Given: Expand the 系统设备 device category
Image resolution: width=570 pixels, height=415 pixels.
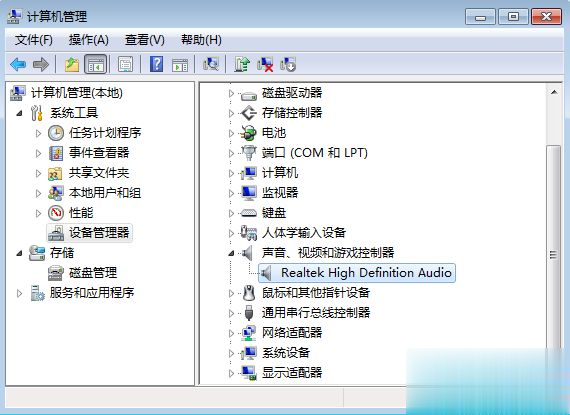Looking at the screenshot, I should click(x=231, y=353).
